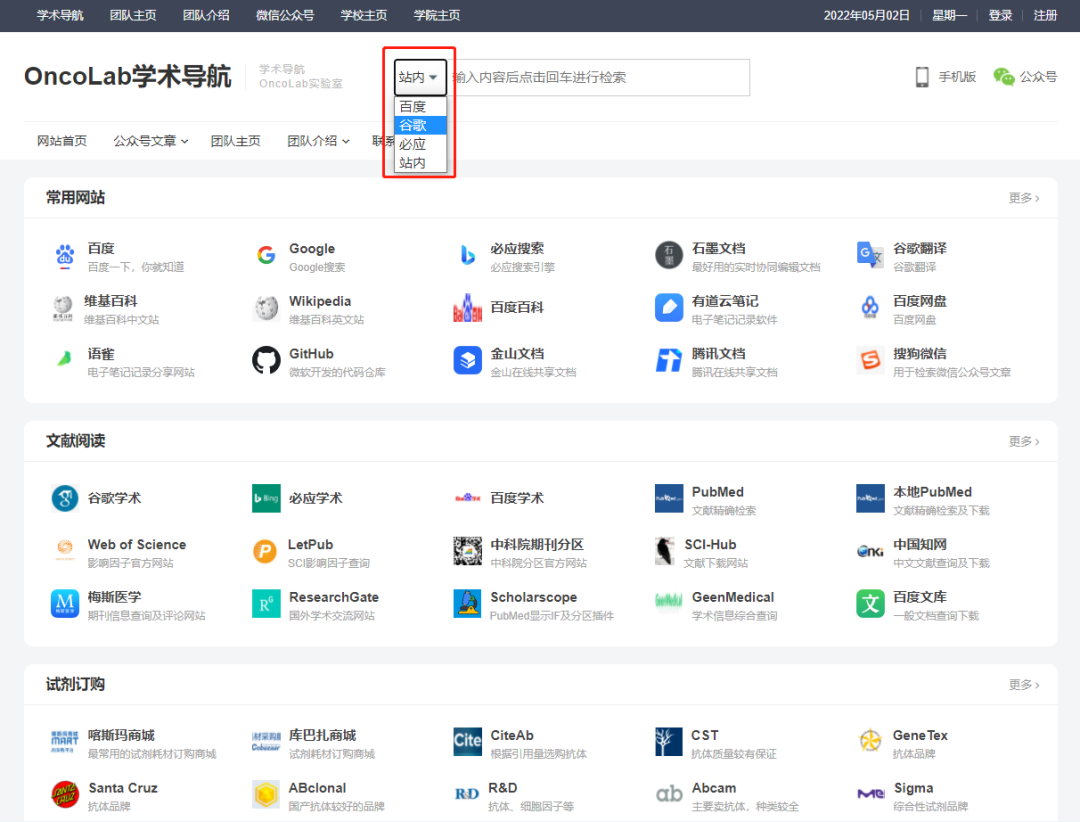
Task: Click the Shimo Docs icon
Action: [669, 256]
